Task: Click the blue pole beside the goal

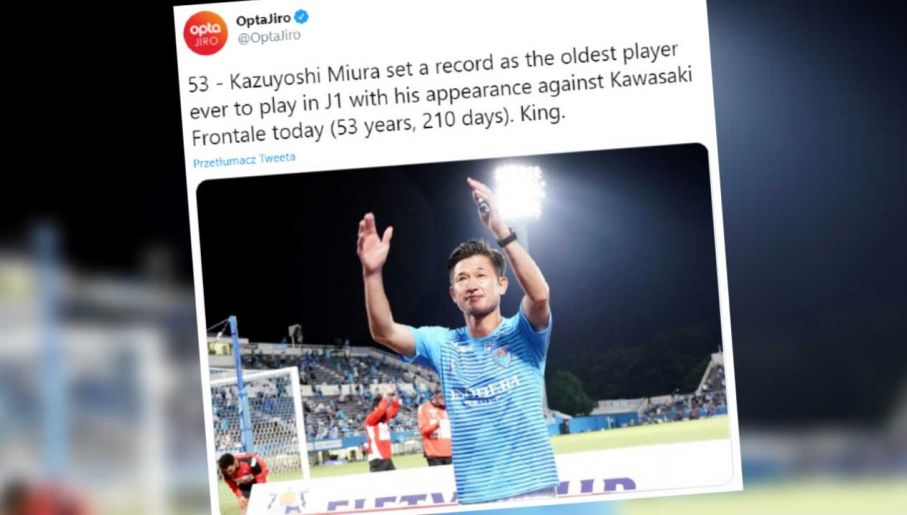Action: point(239,383)
